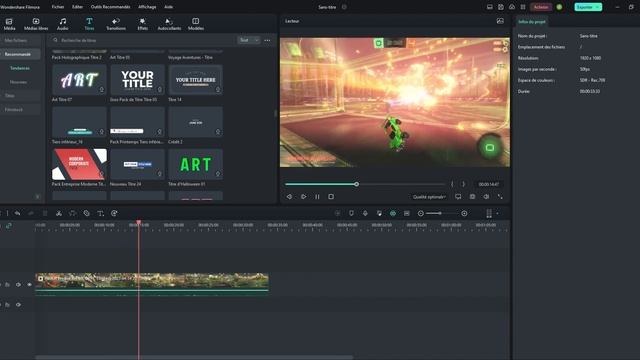
Task: Open the Audio tab
Action: [62, 24]
